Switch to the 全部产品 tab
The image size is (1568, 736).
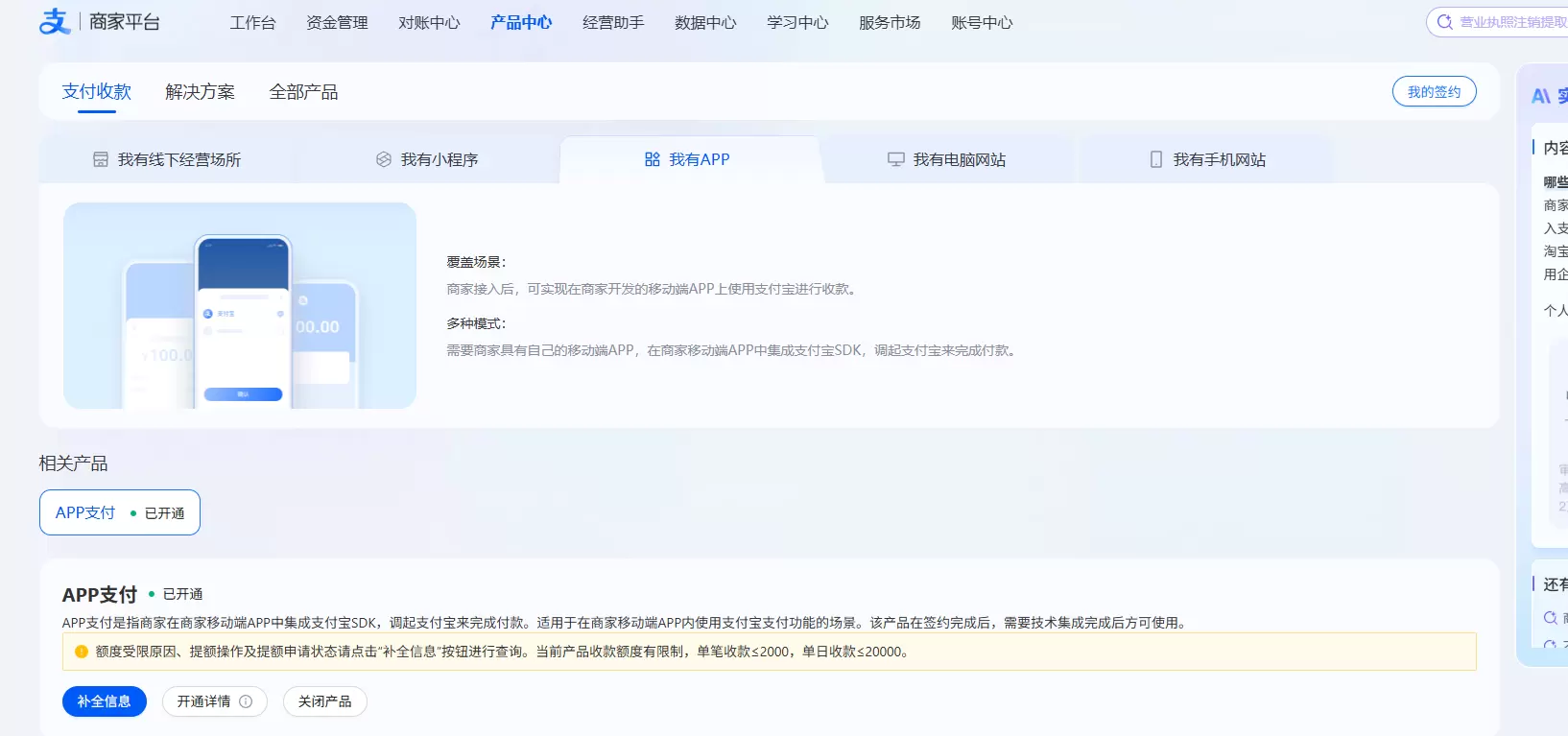tap(303, 92)
